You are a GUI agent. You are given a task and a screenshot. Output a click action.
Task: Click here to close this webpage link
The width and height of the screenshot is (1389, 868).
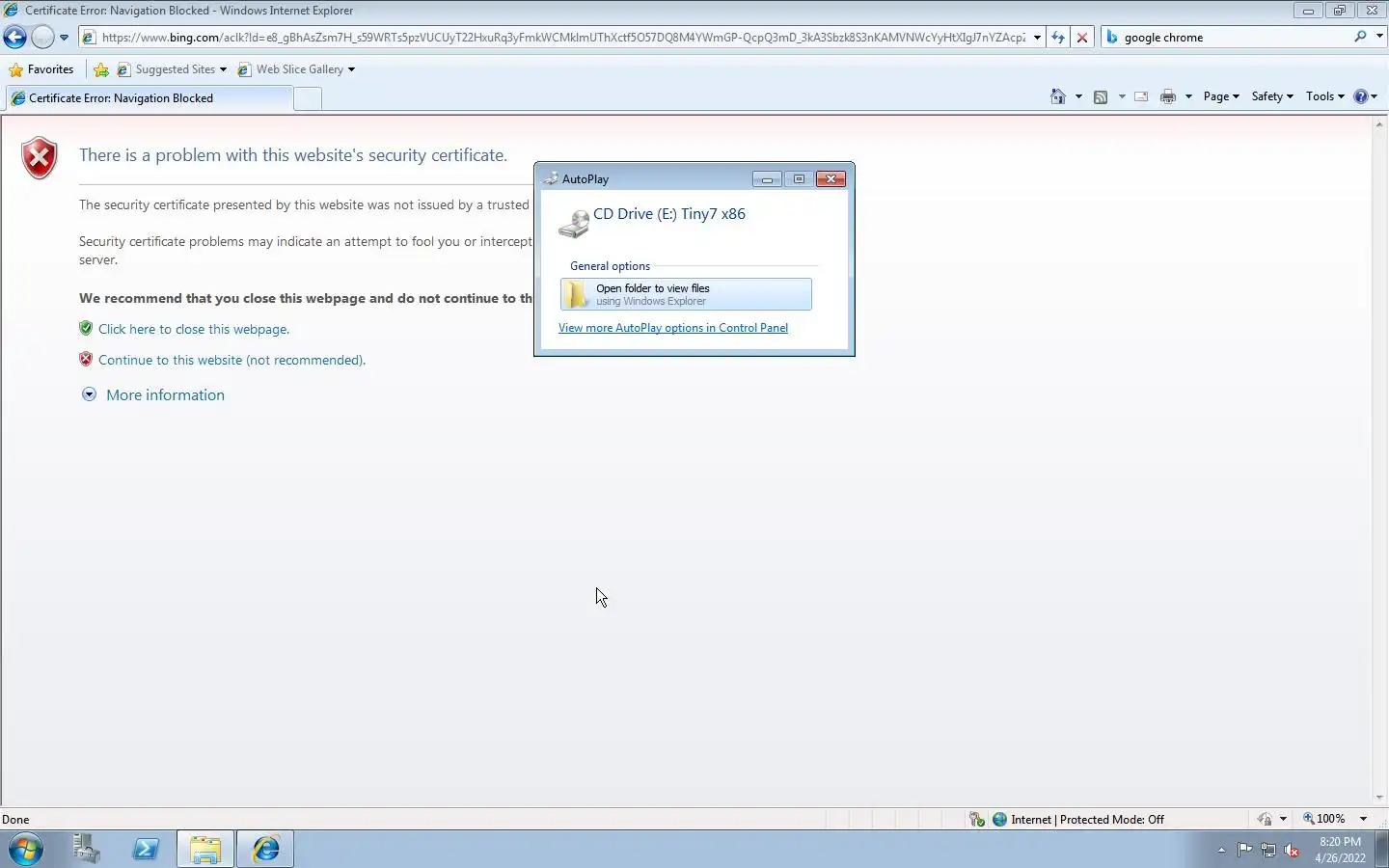(194, 329)
